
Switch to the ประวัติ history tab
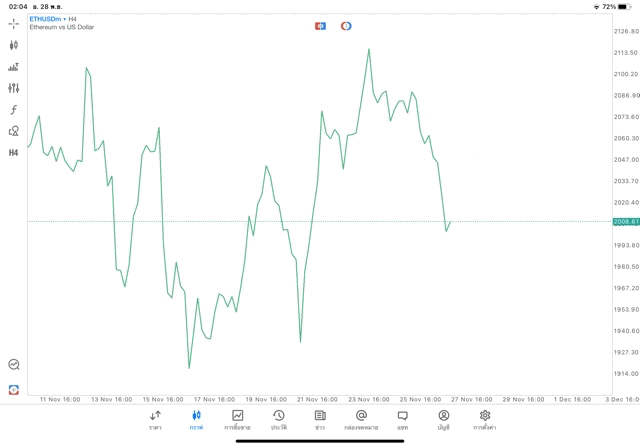tap(279, 419)
